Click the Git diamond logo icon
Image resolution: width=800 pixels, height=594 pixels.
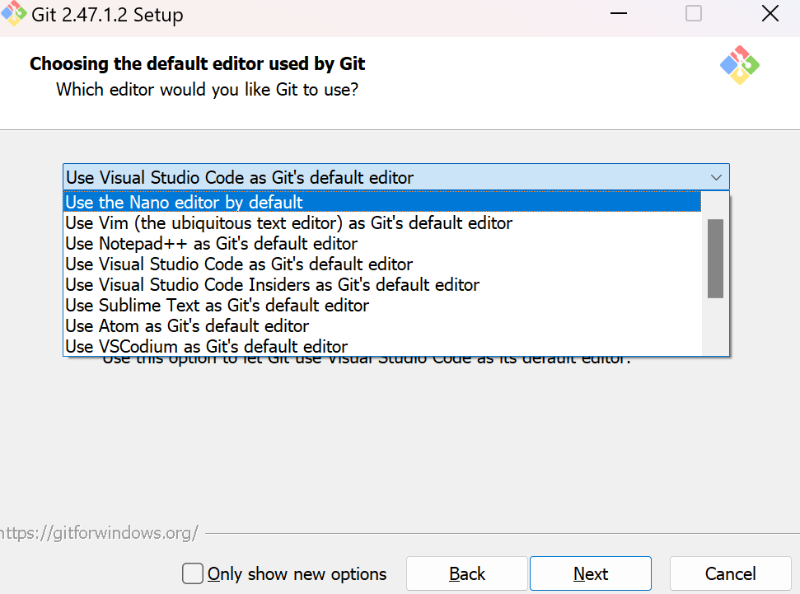[x=739, y=63]
